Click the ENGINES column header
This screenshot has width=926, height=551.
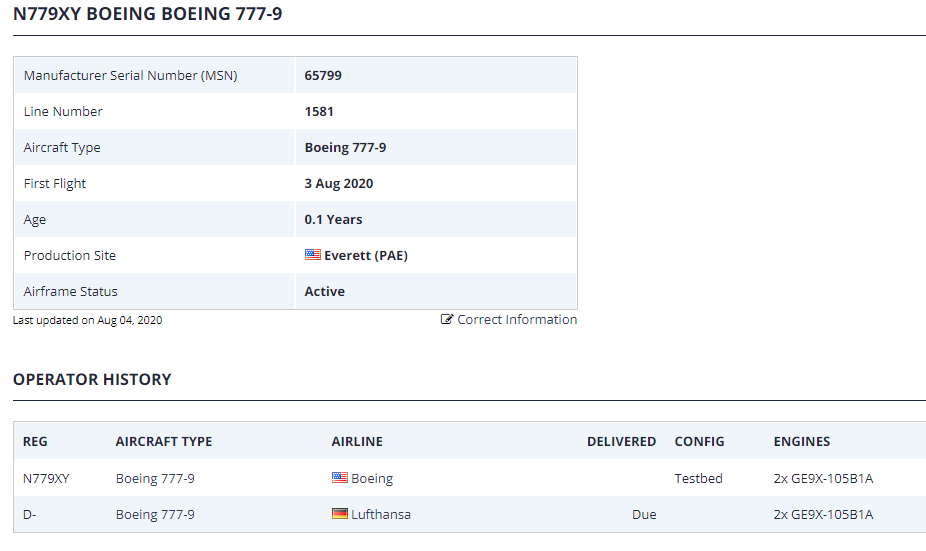click(802, 442)
